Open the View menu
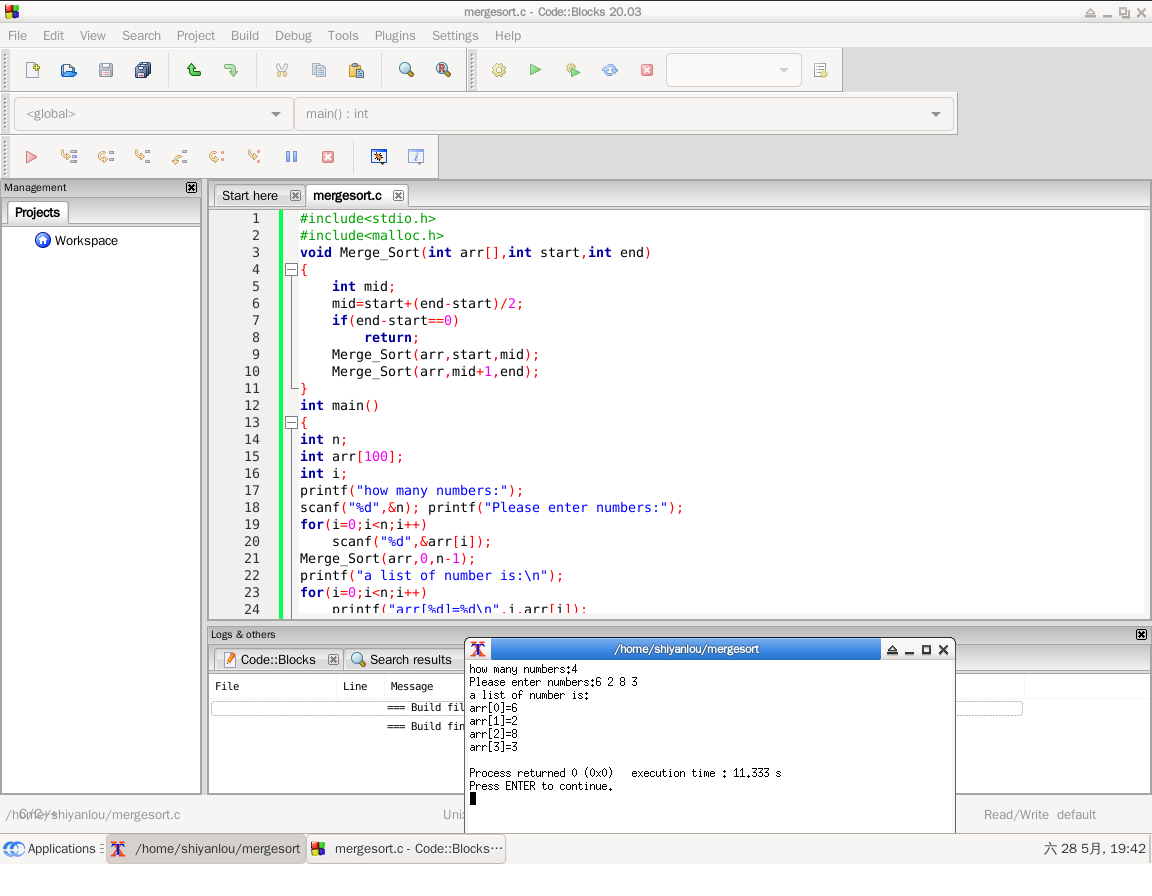 [x=93, y=35]
